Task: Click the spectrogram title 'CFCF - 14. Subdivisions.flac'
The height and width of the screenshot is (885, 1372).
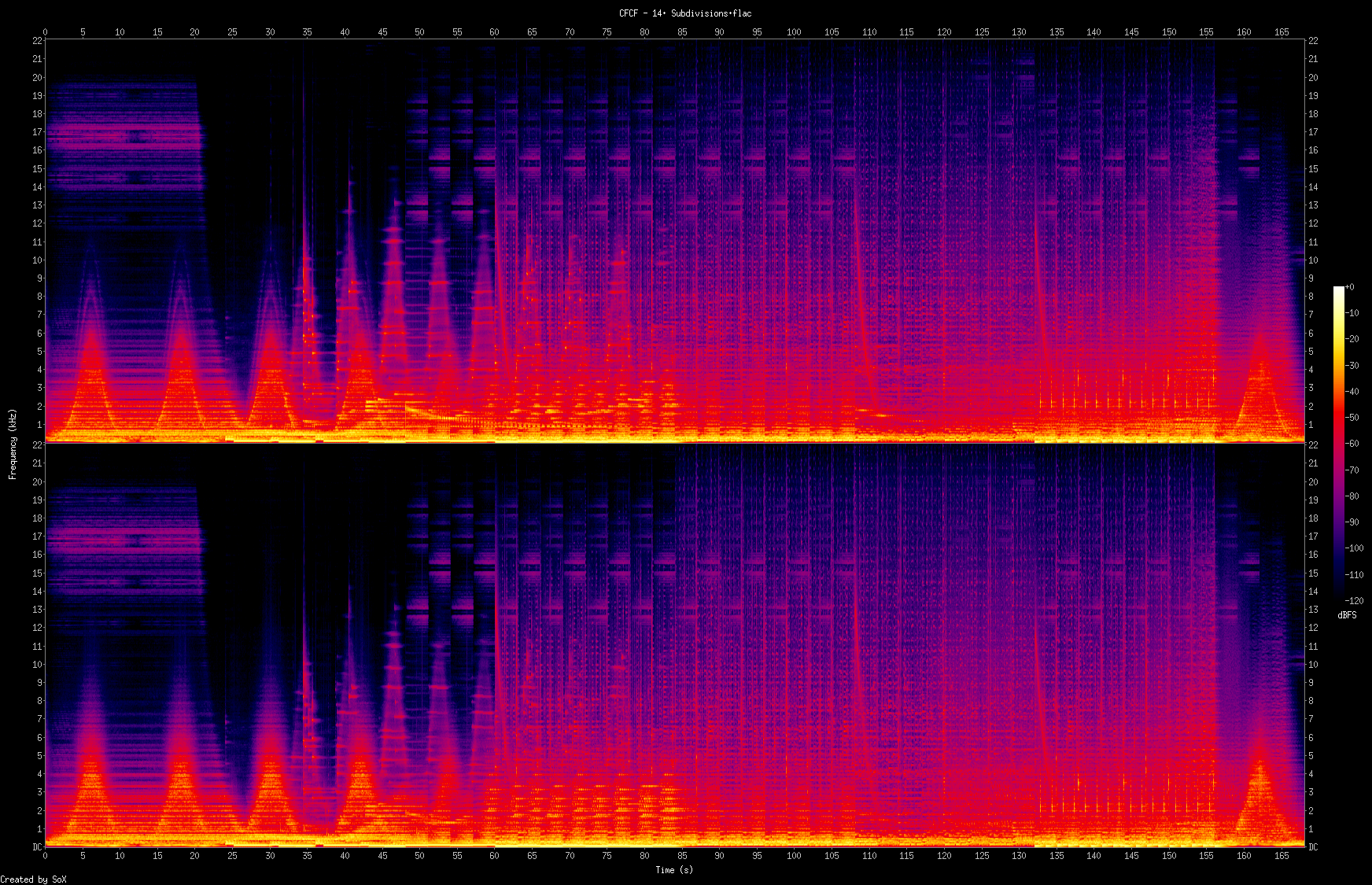Action: click(x=684, y=13)
